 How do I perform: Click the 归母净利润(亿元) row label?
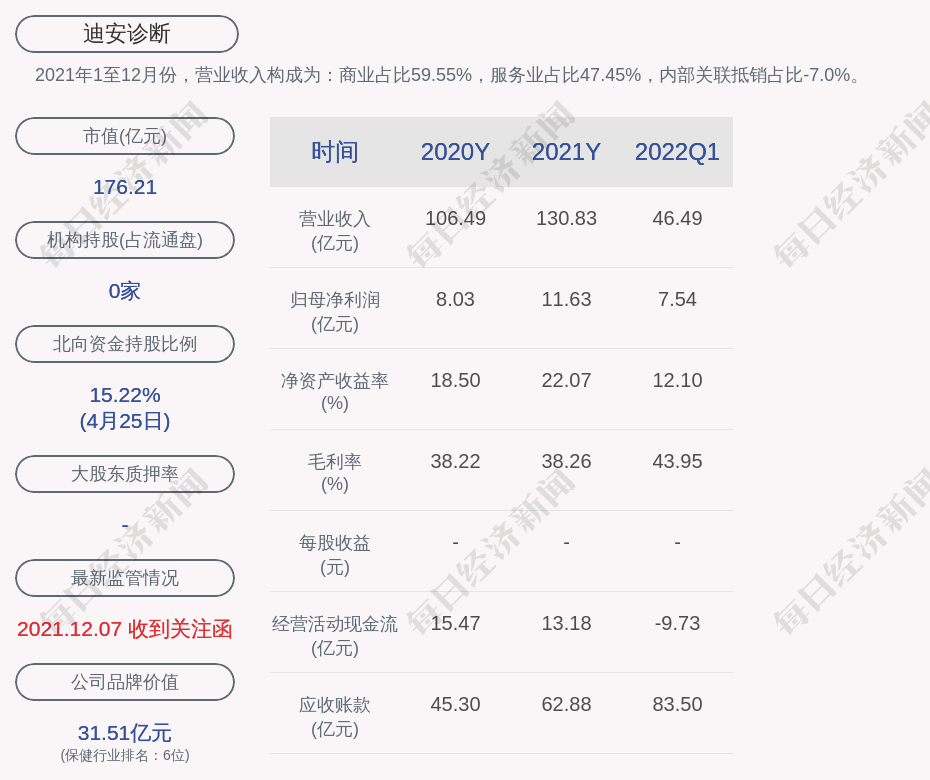click(335, 311)
